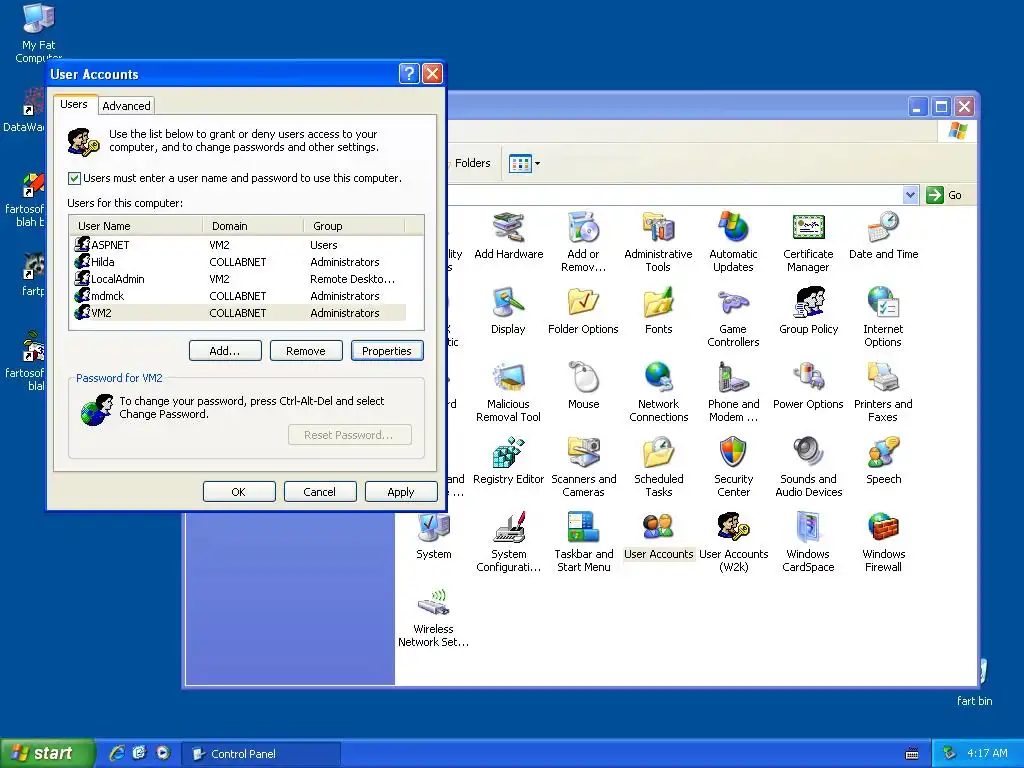Sort by Domain column header
This screenshot has height=768, width=1024.
coord(253,226)
